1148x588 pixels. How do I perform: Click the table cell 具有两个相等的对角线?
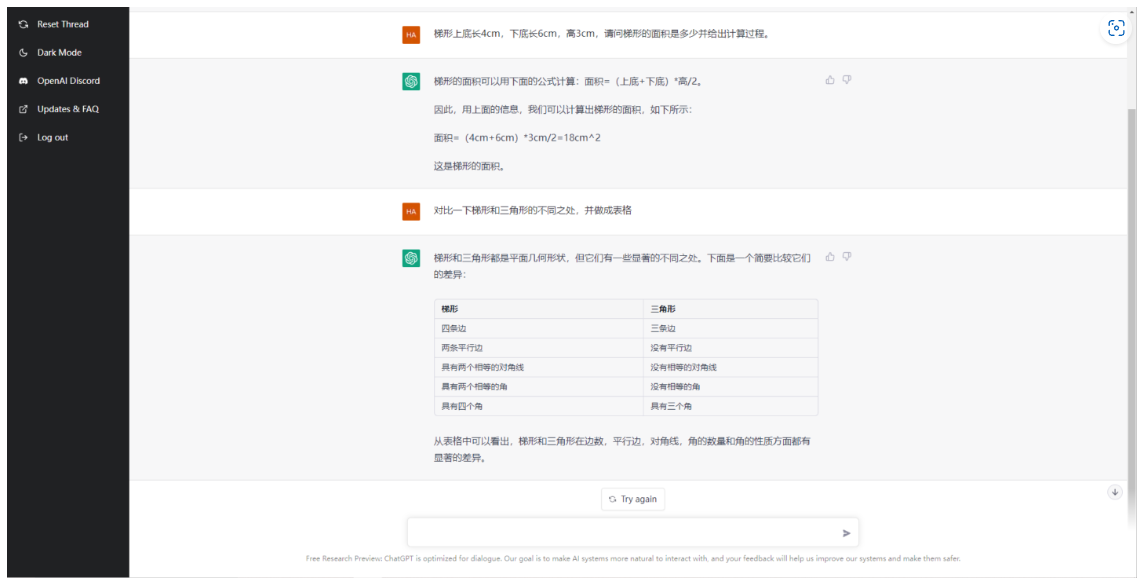[x=539, y=367]
